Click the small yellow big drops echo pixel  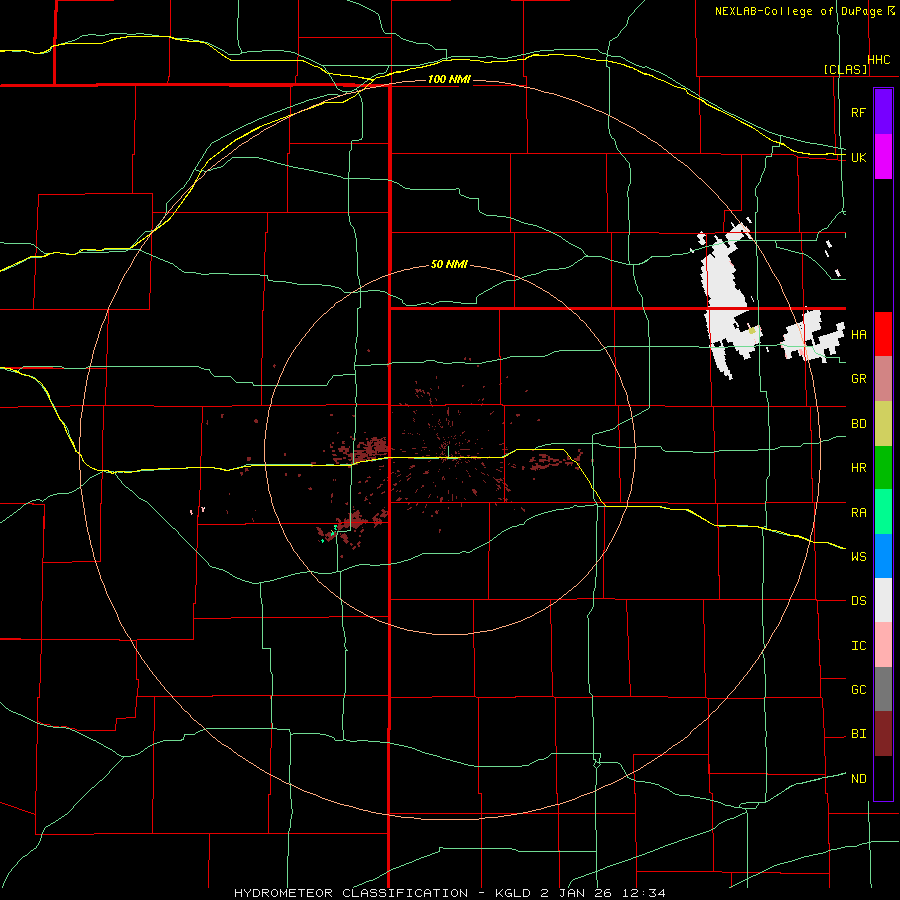(x=752, y=331)
